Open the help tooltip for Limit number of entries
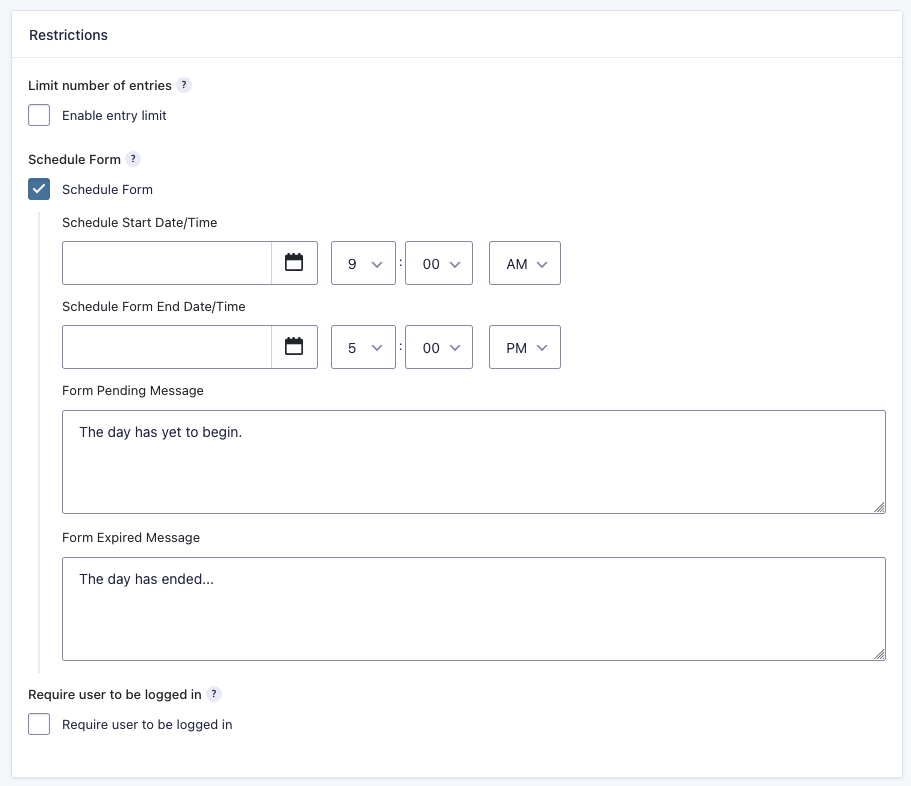This screenshot has width=911, height=786. (183, 86)
